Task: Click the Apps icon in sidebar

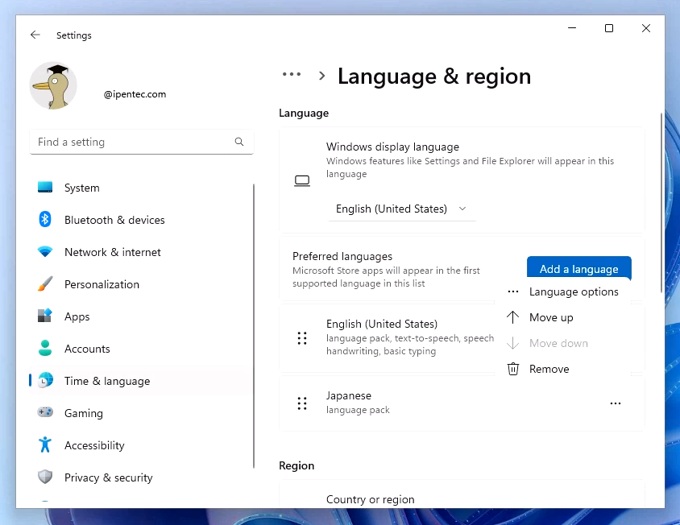Action: point(45,316)
